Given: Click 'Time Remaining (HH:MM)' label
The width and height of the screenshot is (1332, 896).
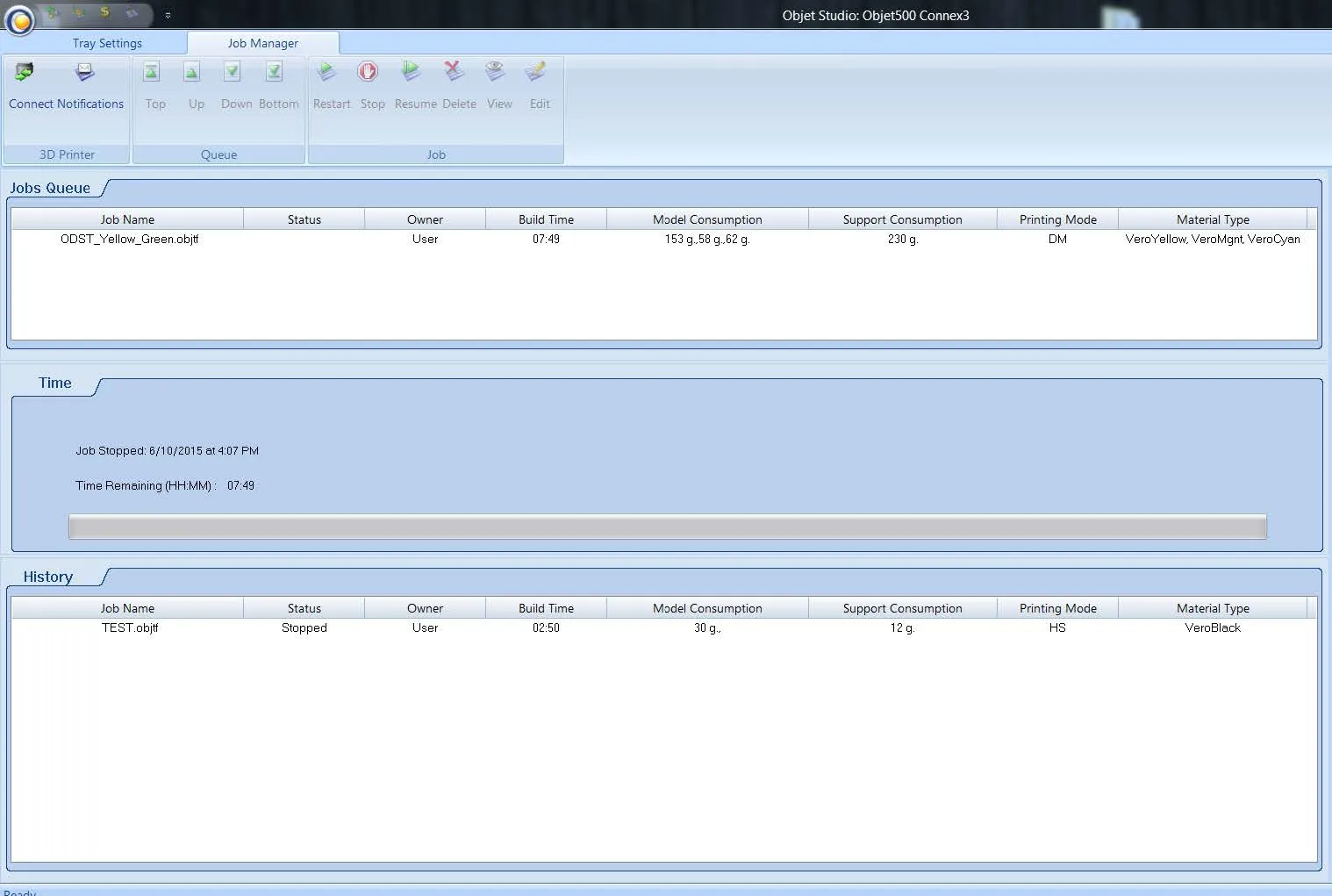Looking at the screenshot, I should 146,485.
